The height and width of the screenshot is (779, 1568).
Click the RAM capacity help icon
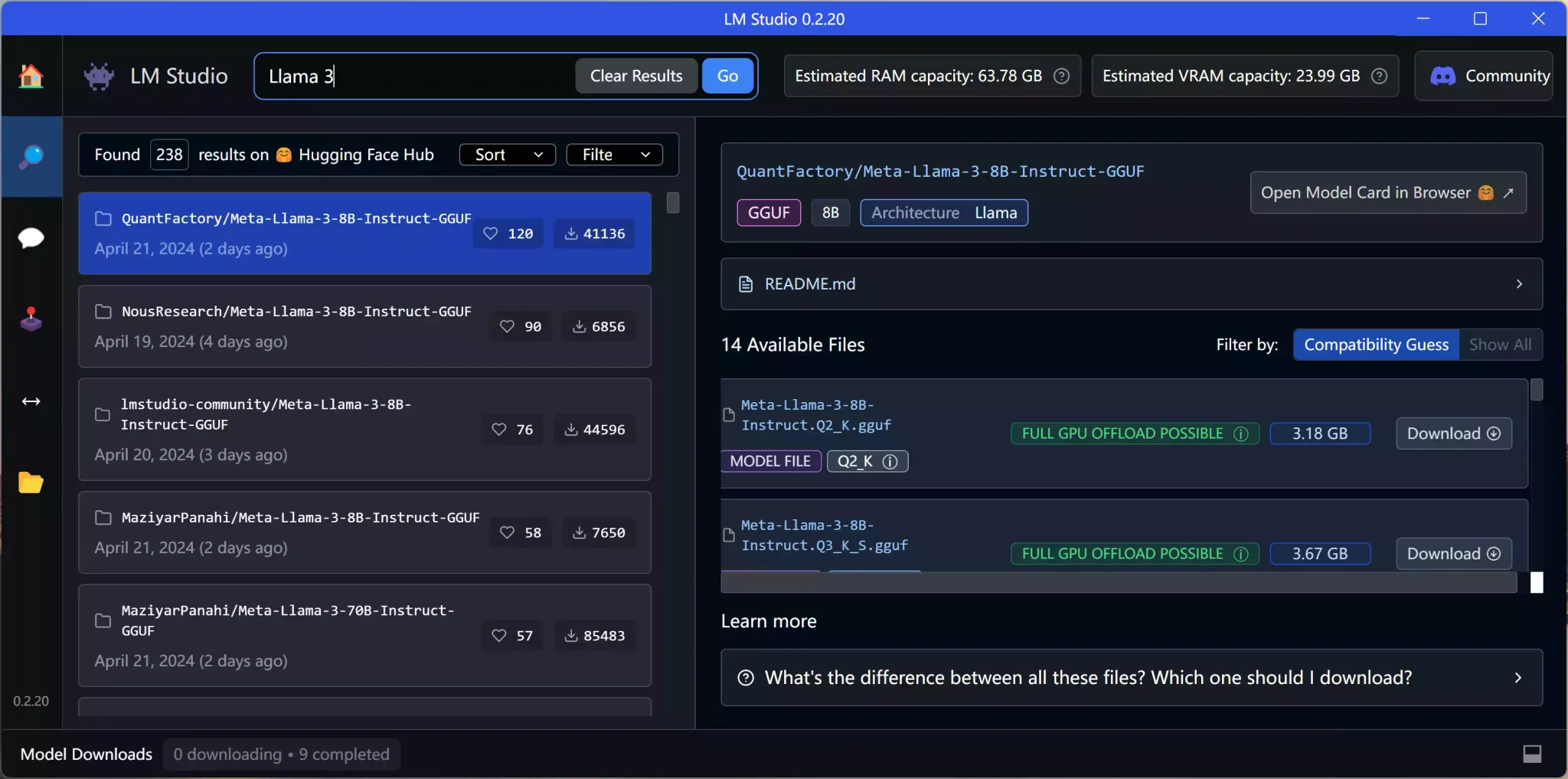coord(1061,76)
